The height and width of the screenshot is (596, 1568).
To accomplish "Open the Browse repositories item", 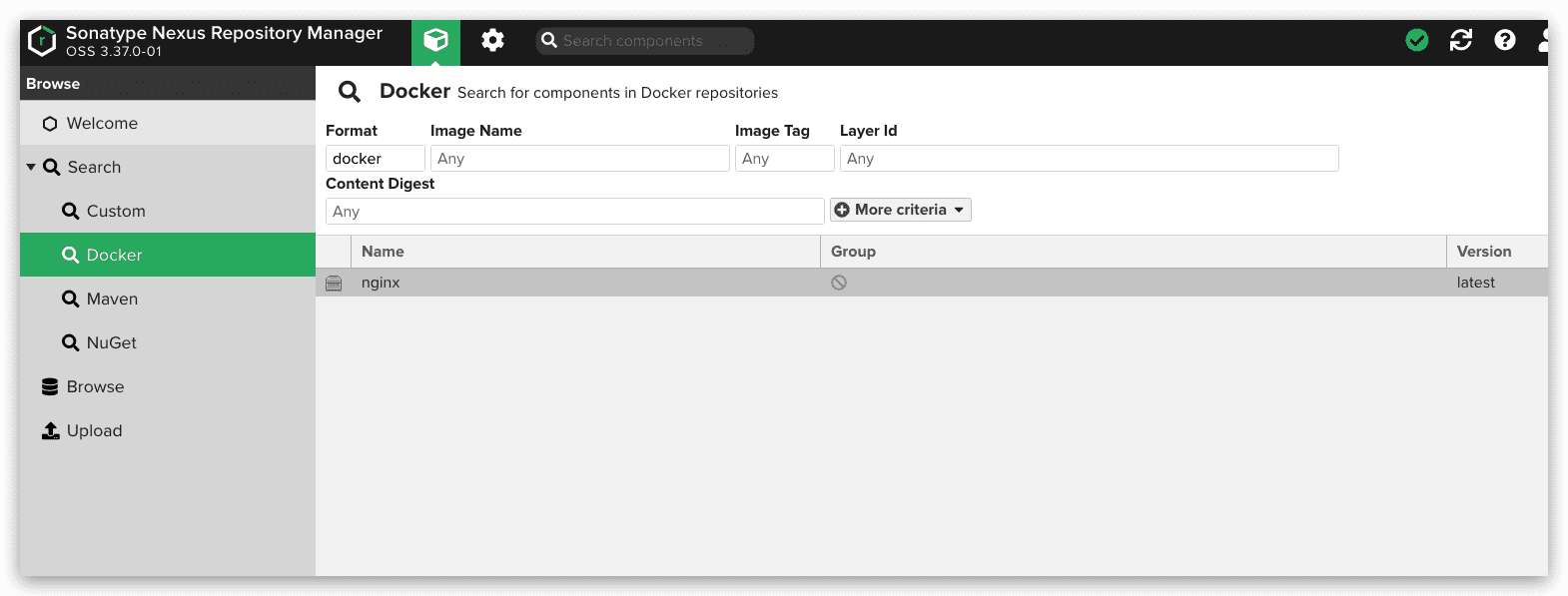I will coord(95,387).
